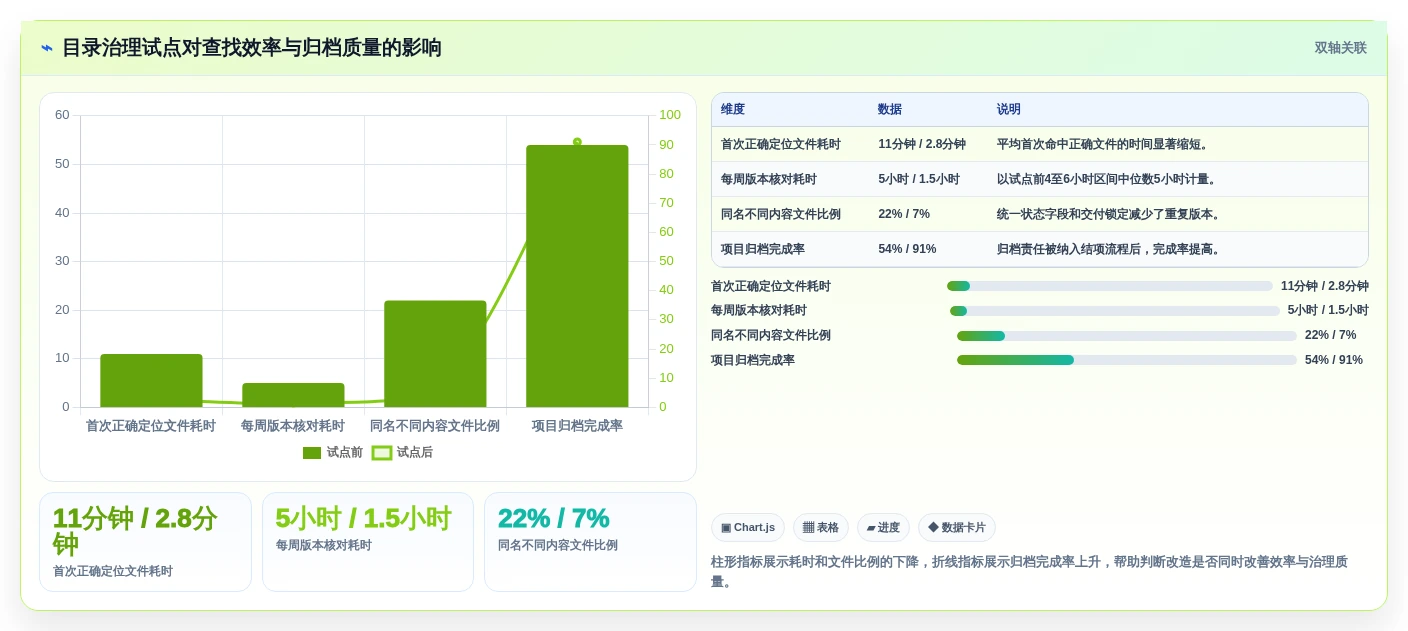Open the 22% / 7% data card
Image resolution: width=1408 pixels, height=631 pixels.
pos(590,542)
